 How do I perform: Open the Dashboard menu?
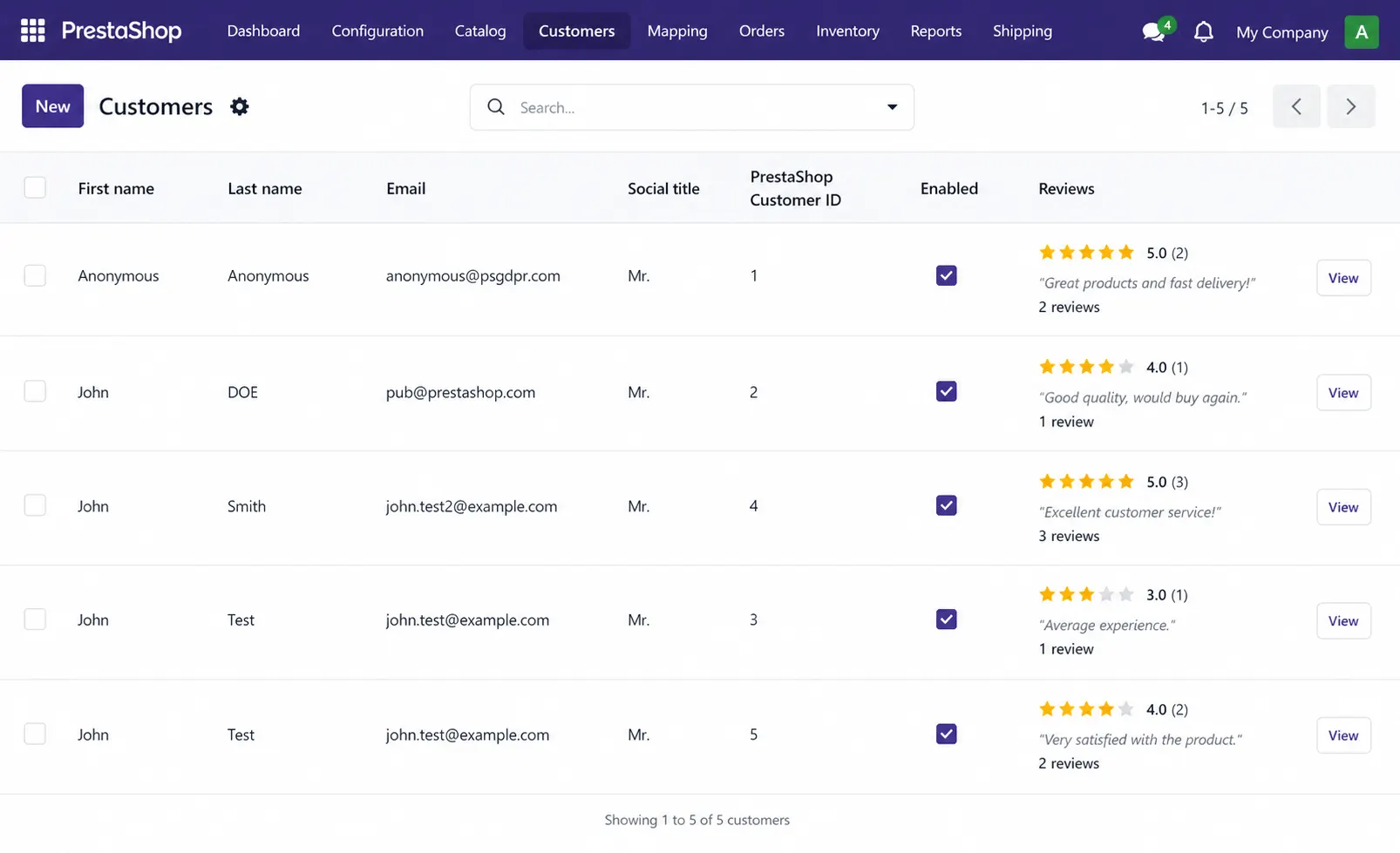point(263,30)
